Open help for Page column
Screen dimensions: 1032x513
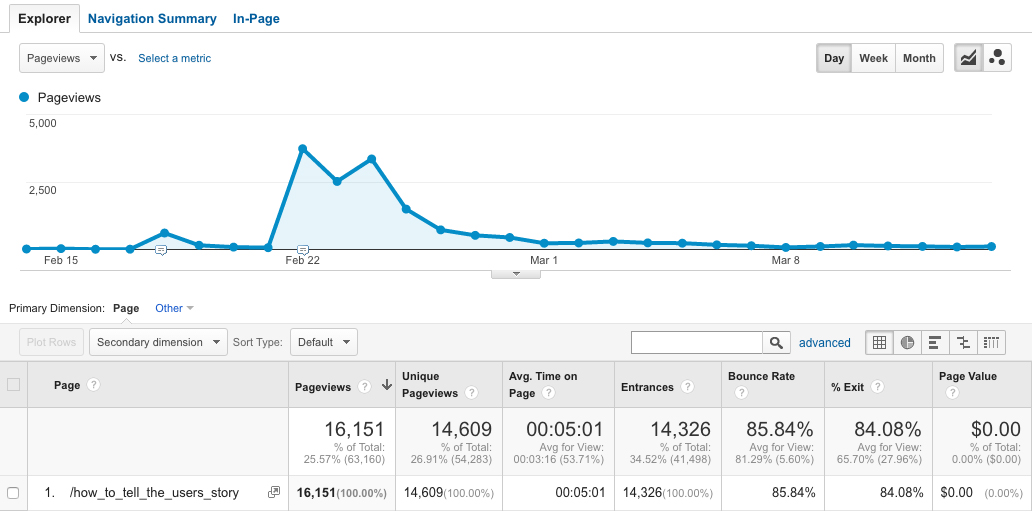pyautogui.click(x=93, y=385)
